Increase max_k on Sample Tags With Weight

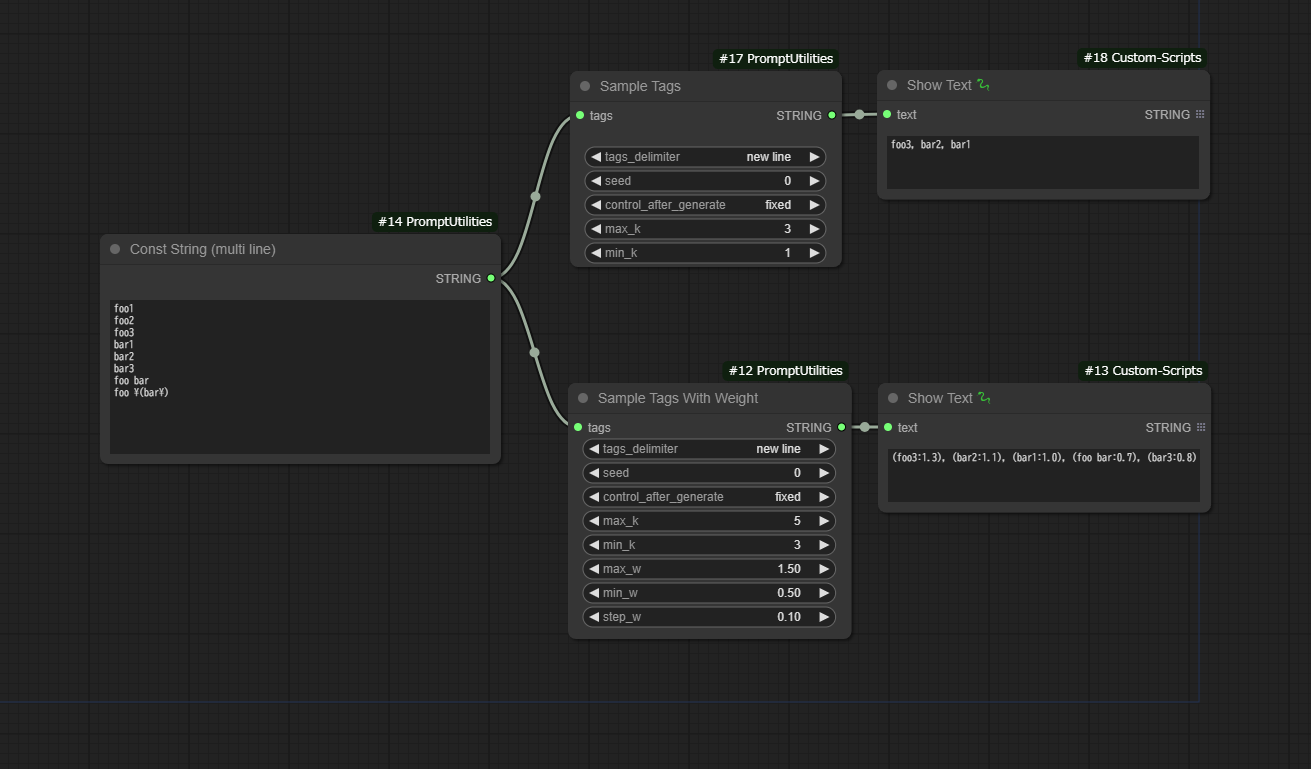click(824, 521)
